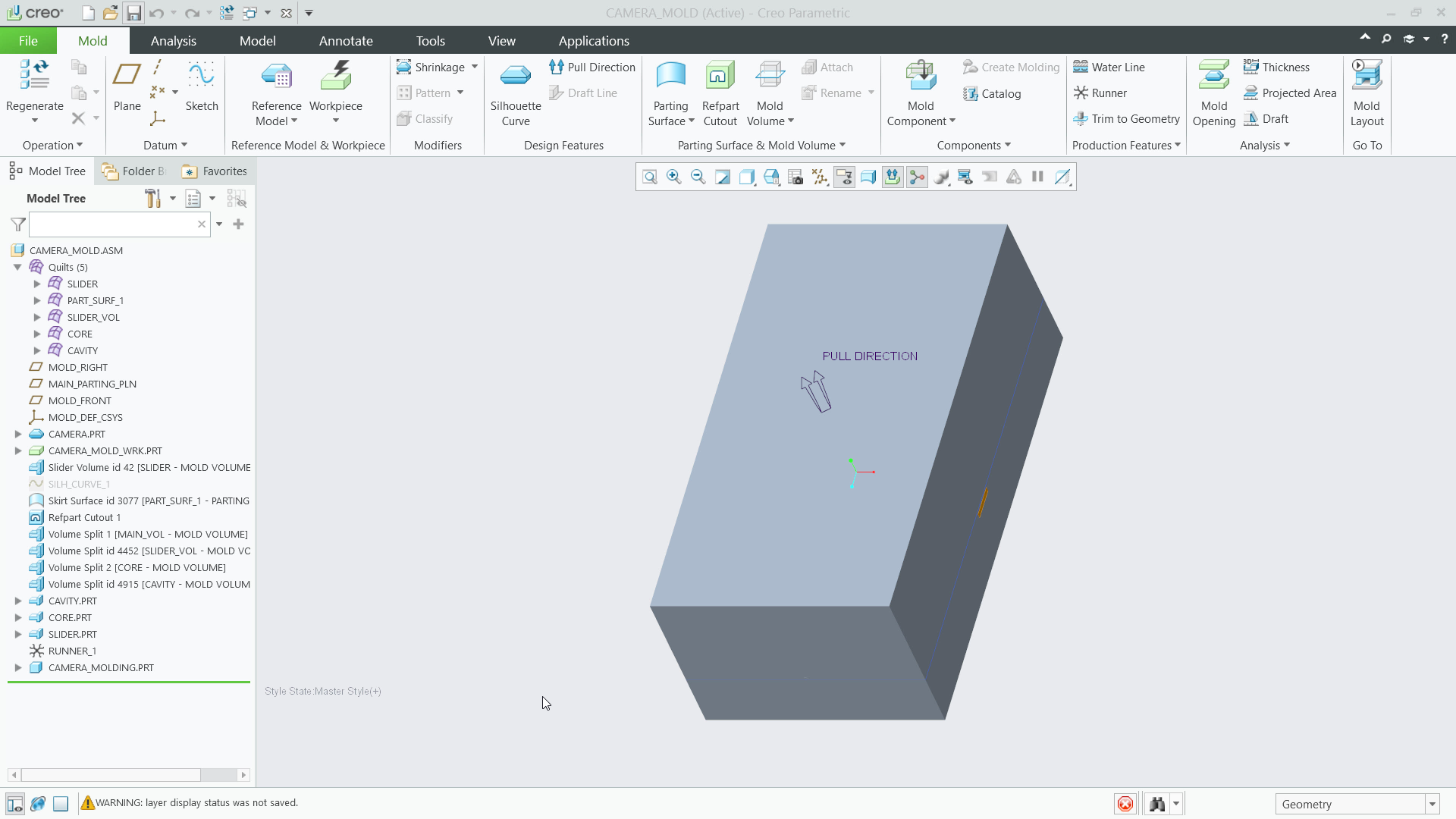The width and height of the screenshot is (1456, 819).
Task: Switch to the Analysis ribbon tab
Action: [173, 40]
